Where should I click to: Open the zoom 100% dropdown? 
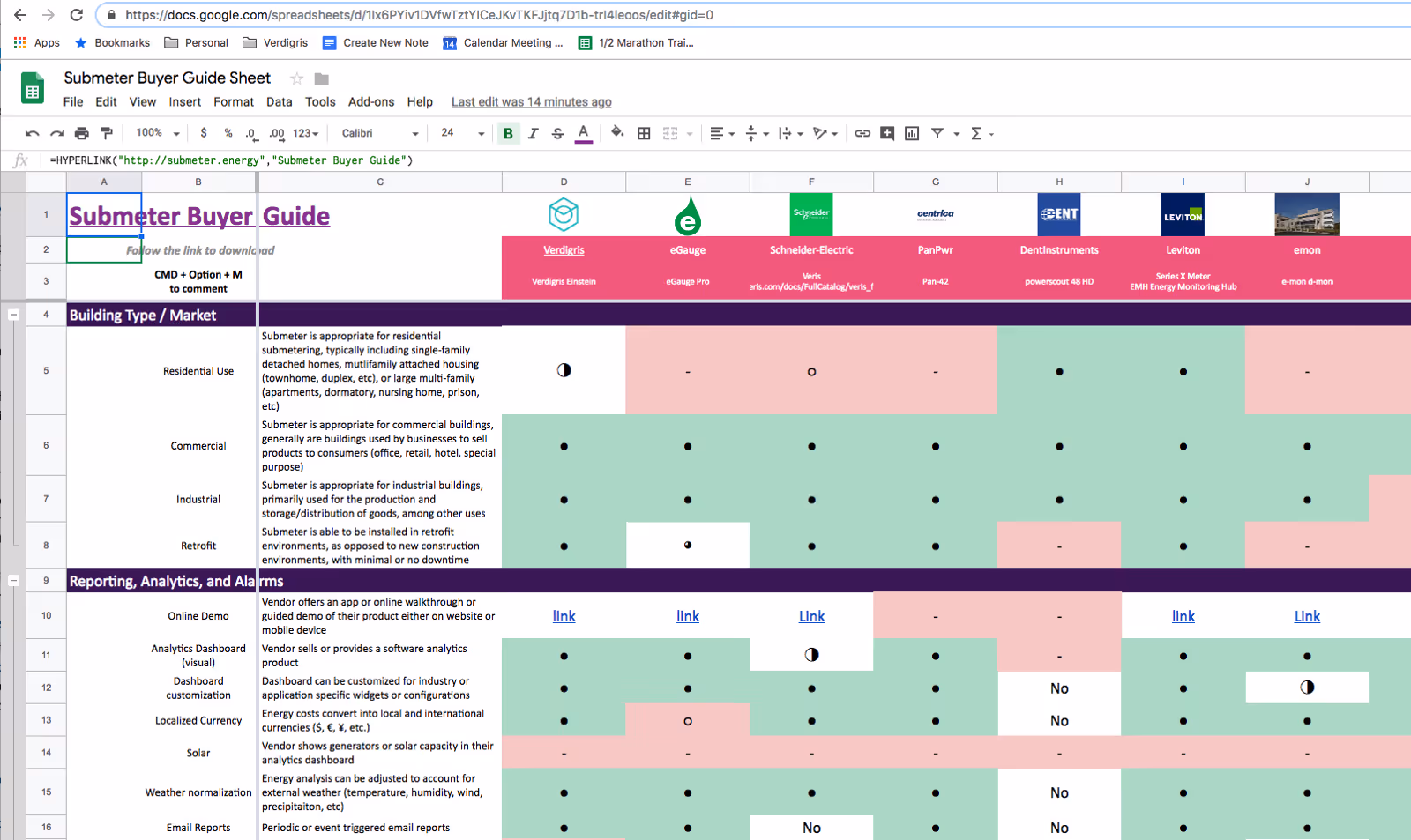[158, 133]
